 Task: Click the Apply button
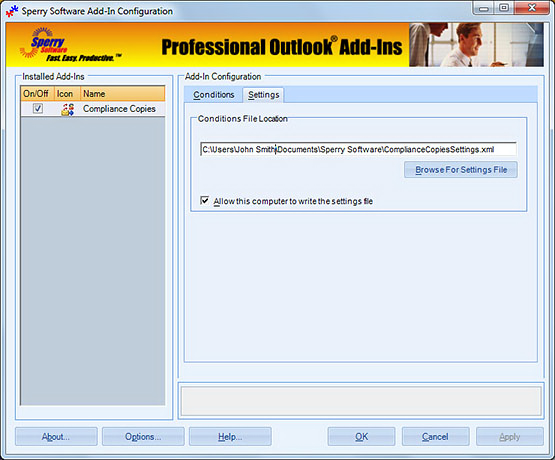click(x=510, y=437)
